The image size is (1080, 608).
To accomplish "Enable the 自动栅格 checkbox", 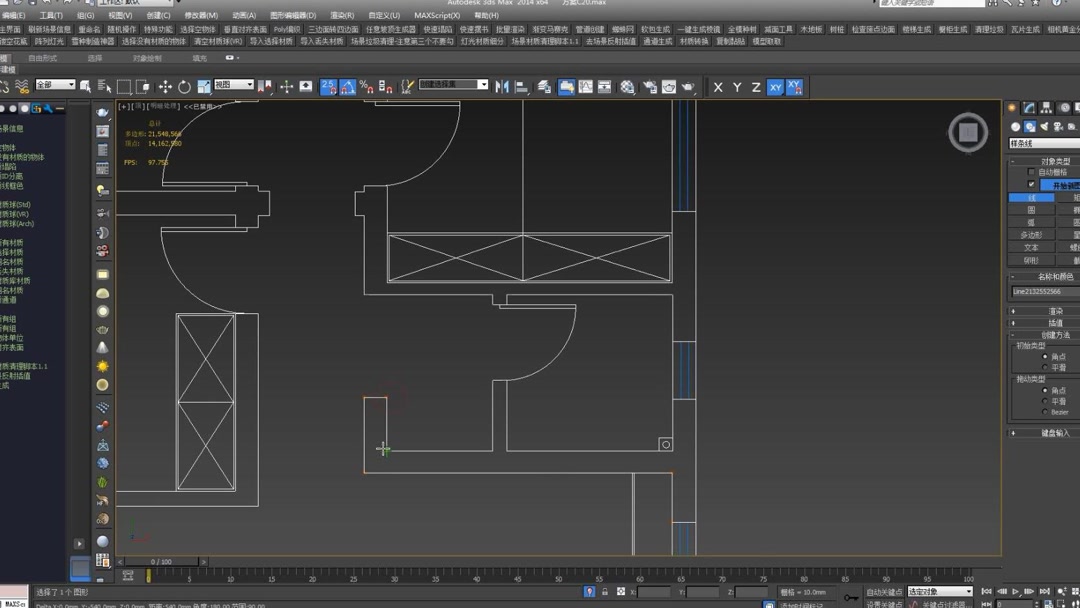I will click(x=1032, y=172).
